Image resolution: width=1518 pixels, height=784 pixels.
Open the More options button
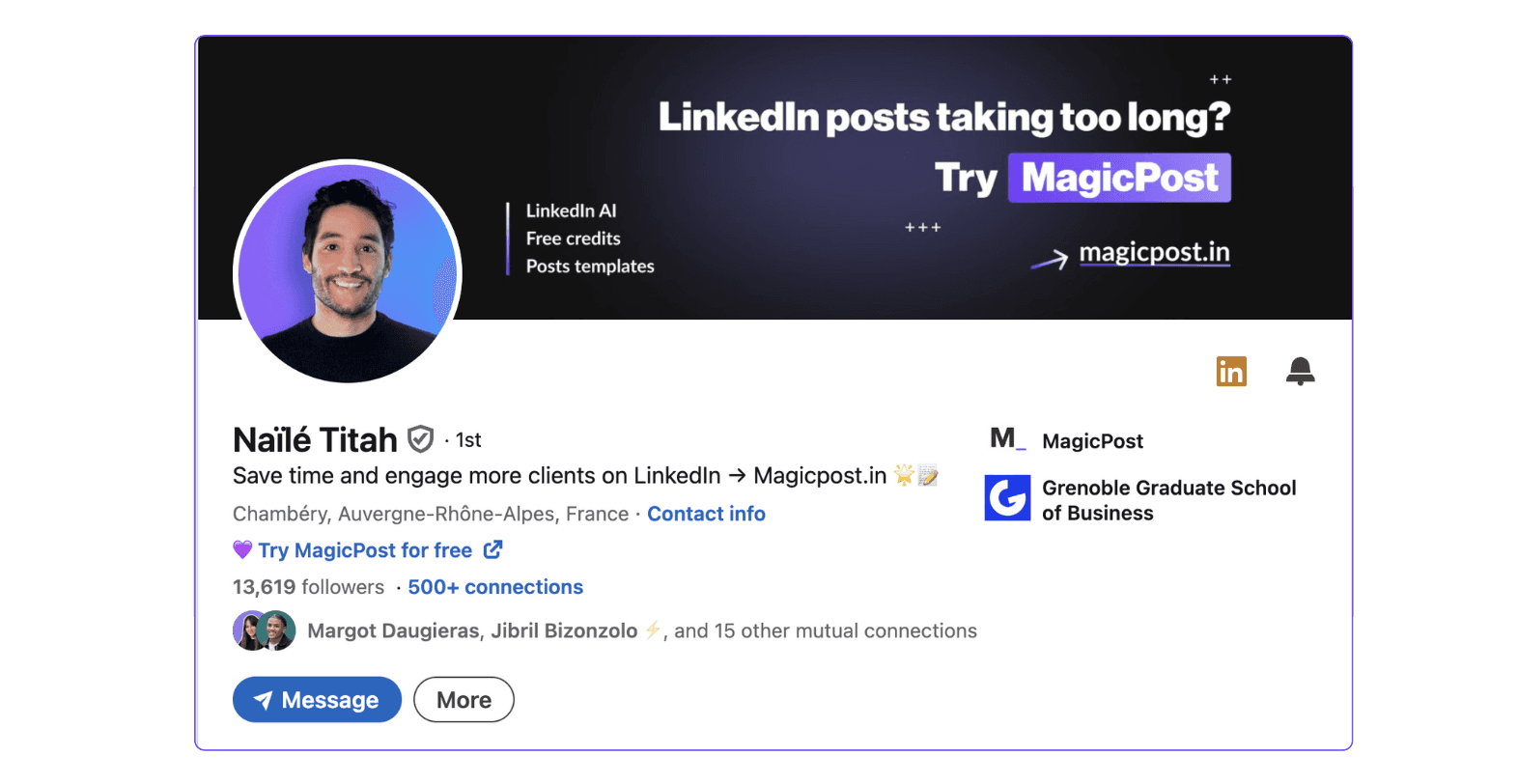click(x=464, y=699)
